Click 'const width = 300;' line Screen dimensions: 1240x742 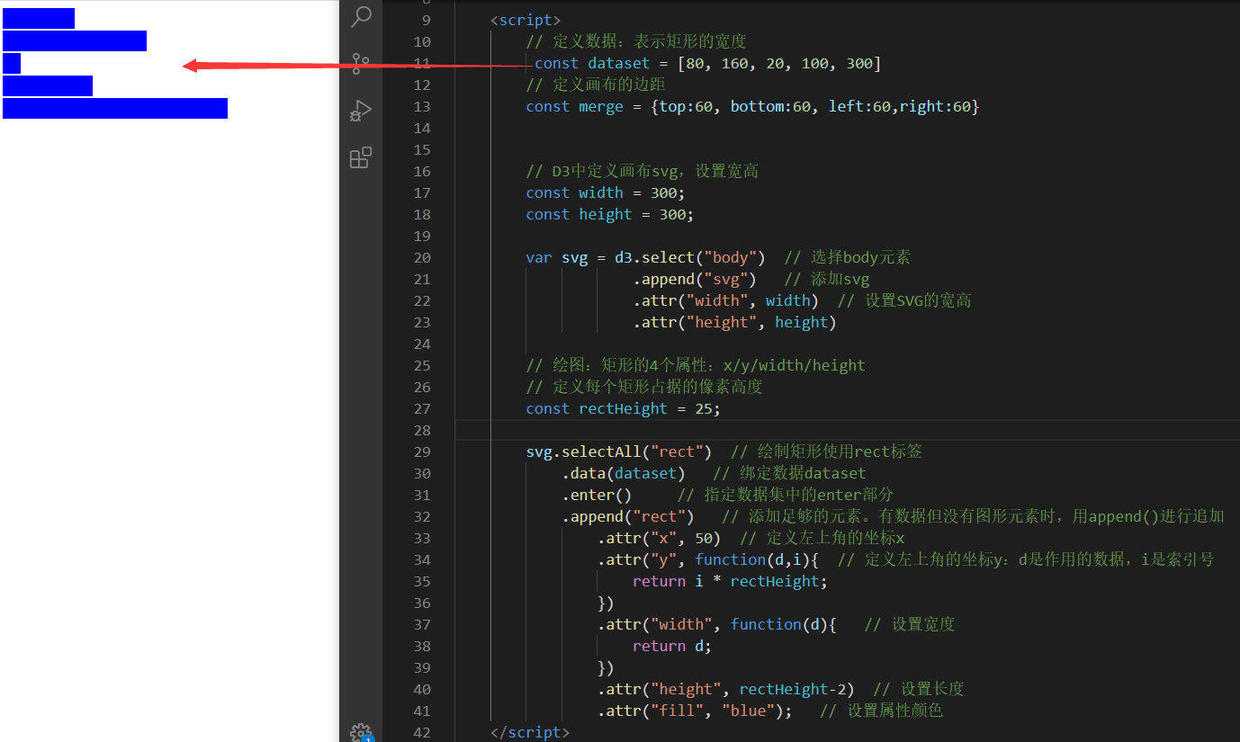(606, 193)
